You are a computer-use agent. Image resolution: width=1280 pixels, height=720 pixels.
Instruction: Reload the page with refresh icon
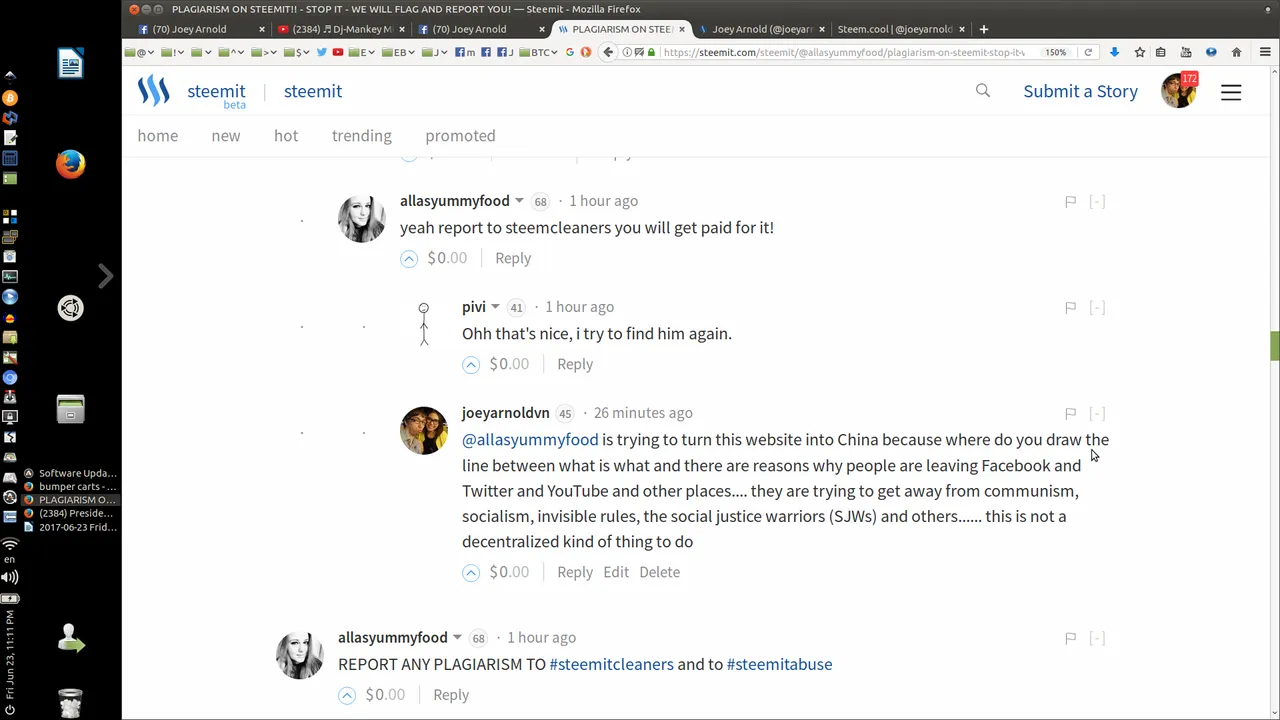[x=1088, y=52]
